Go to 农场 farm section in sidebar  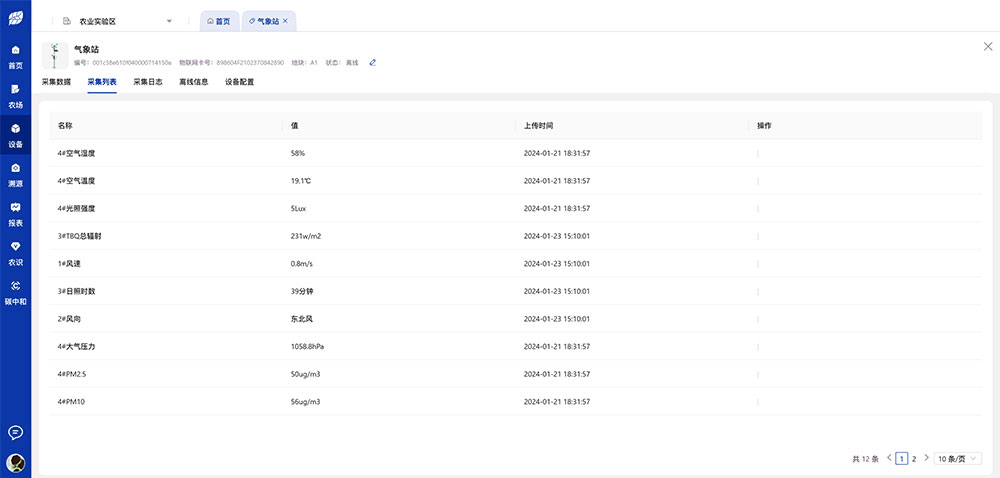[15, 95]
